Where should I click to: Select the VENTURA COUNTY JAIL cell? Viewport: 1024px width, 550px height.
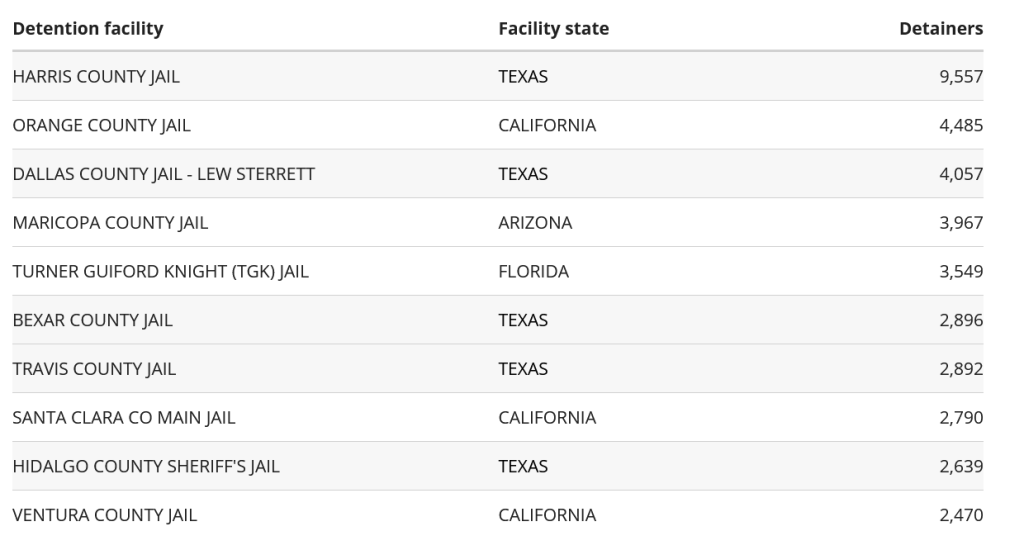pyautogui.click(x=104, y=516)
